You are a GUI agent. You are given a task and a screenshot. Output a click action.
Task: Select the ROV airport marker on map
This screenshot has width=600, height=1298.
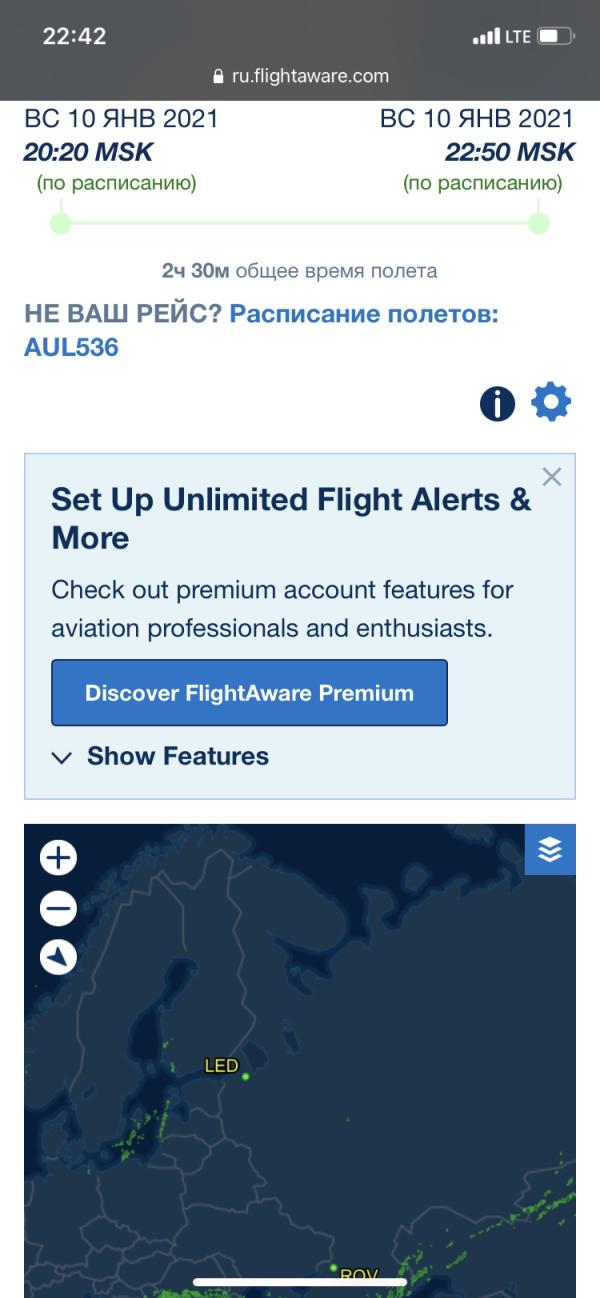coord(333,1268)
